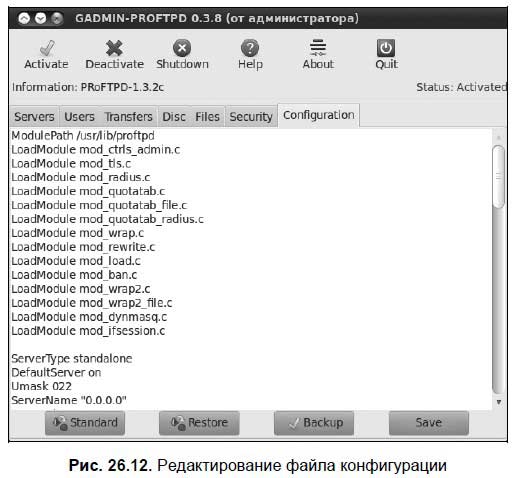
Task: Open the Files tab
Action: point(207,117)
